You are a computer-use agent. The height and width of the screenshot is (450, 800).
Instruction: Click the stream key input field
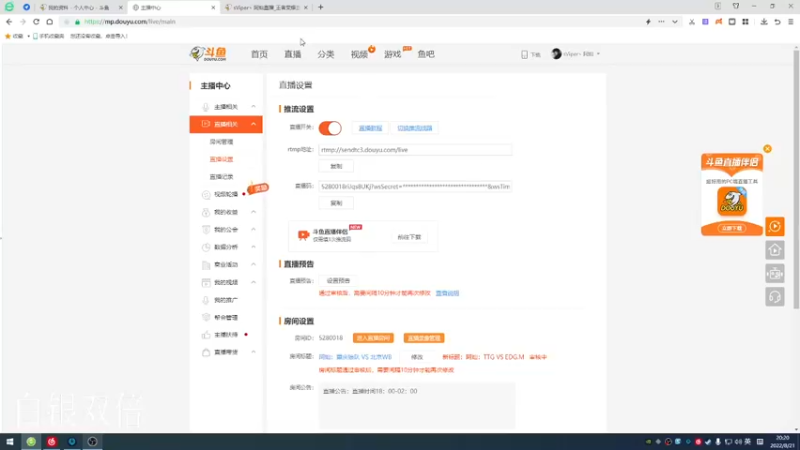(415, 187)
